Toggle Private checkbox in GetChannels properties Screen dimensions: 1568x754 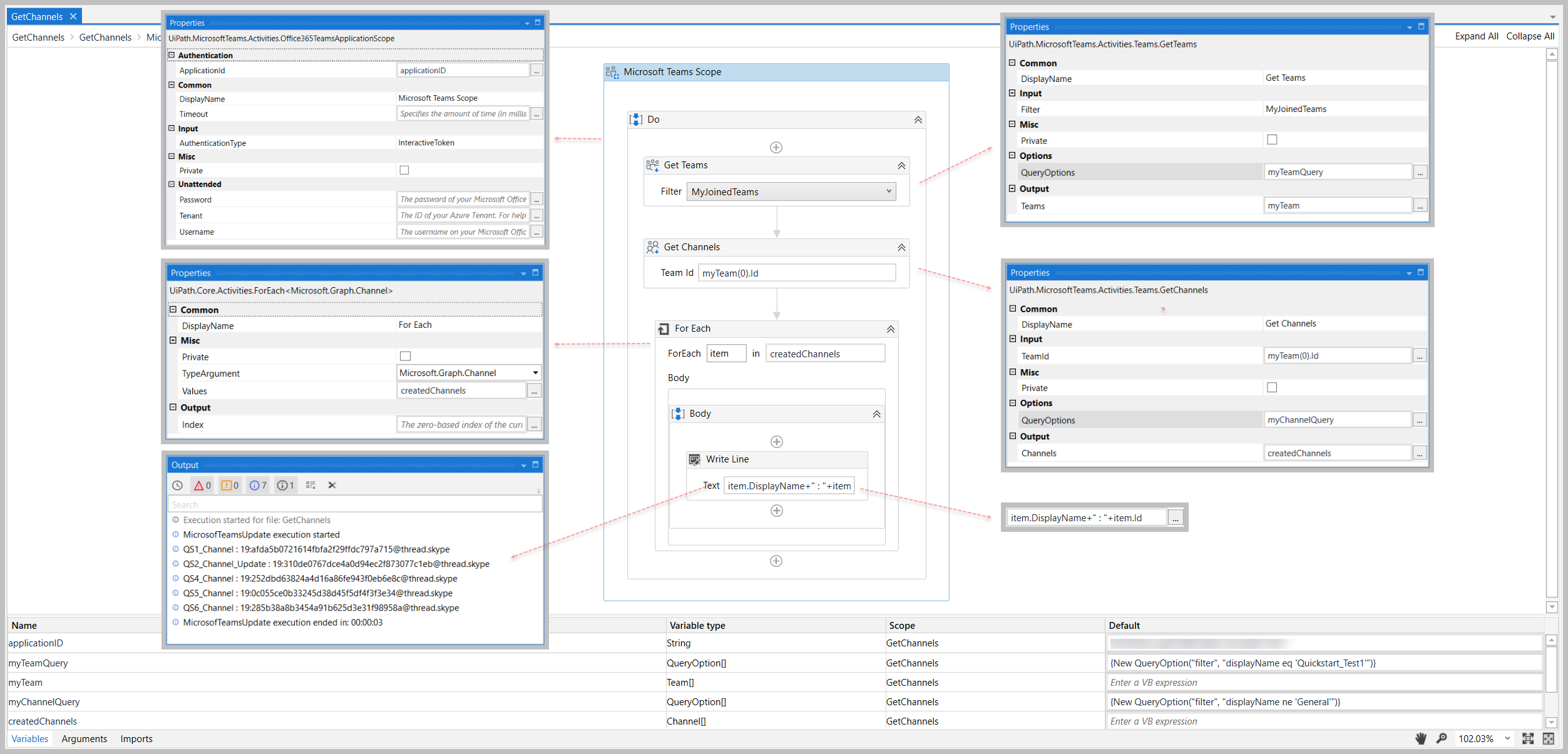pos(1272,387)
